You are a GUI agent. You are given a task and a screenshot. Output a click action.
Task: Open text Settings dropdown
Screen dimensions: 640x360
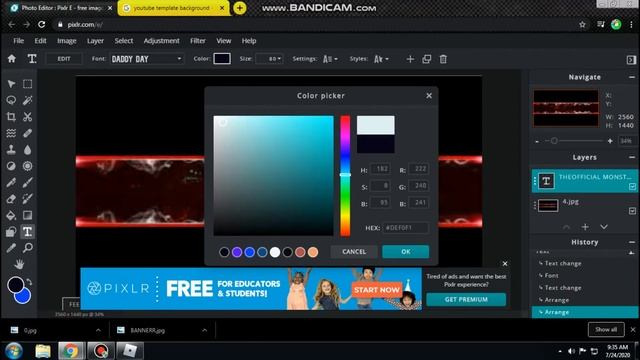[x=330, y=59]
